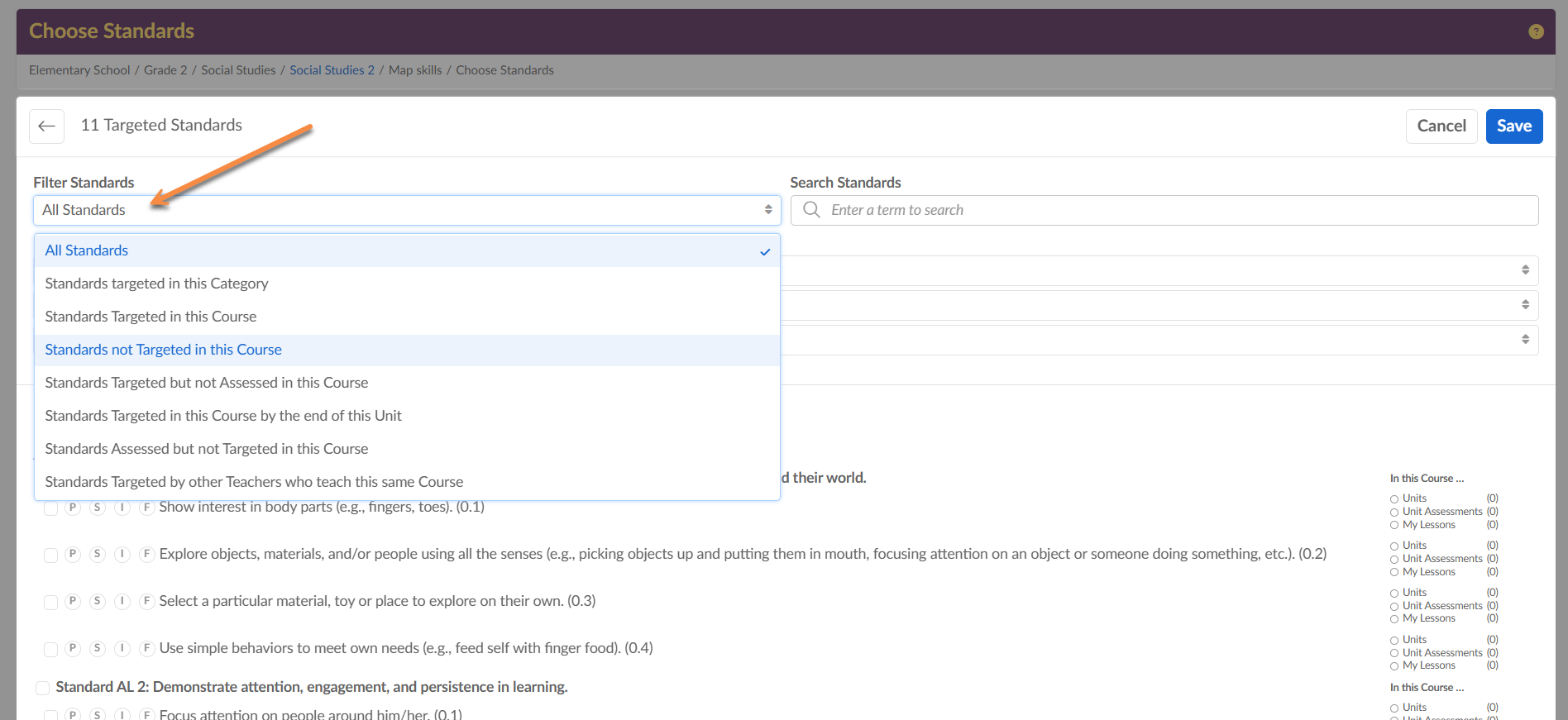
Task: Click F icon for 'Use simple behaviors' standard
Action: pos(147,649)
